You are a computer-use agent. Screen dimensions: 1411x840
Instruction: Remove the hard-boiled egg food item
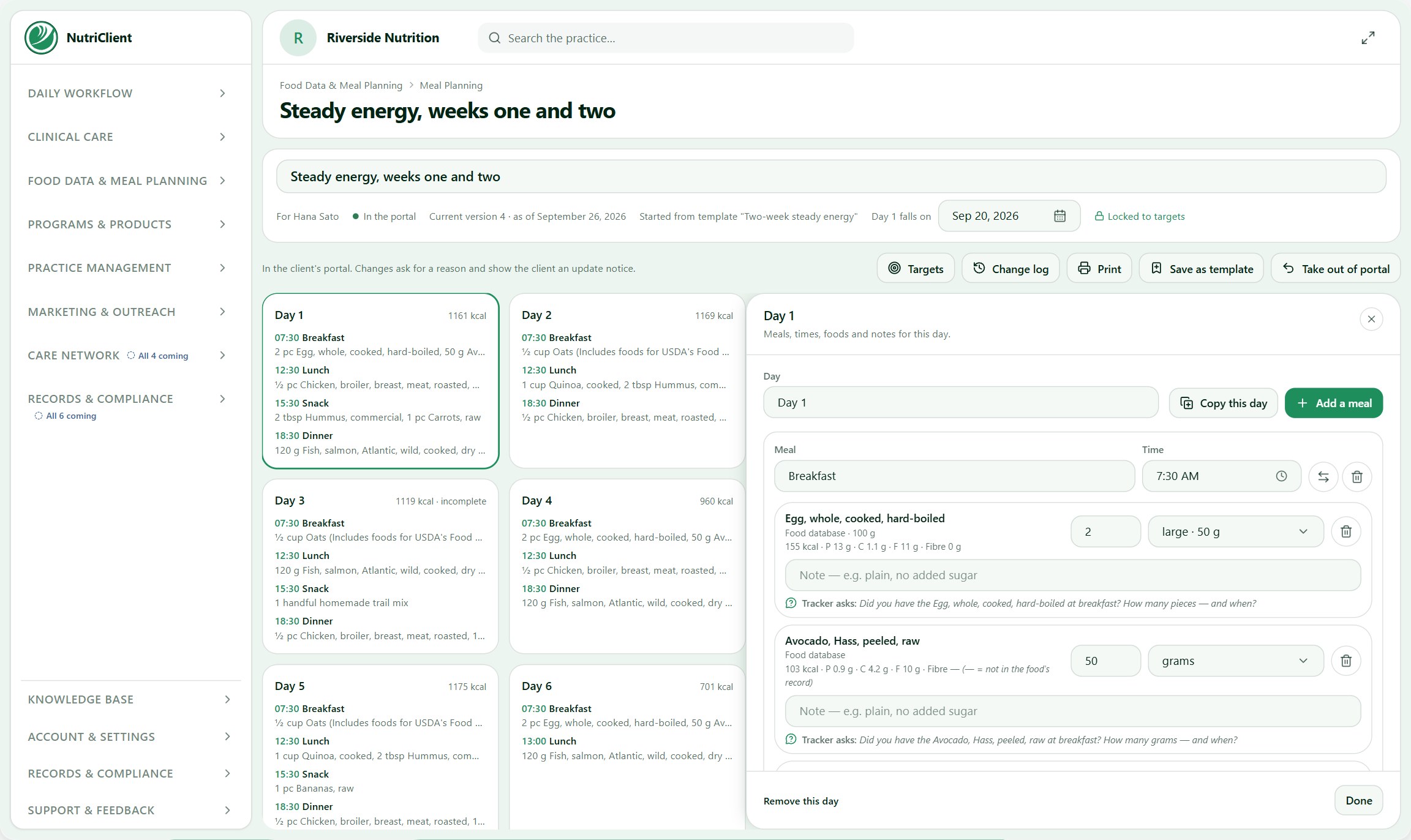1345,531
